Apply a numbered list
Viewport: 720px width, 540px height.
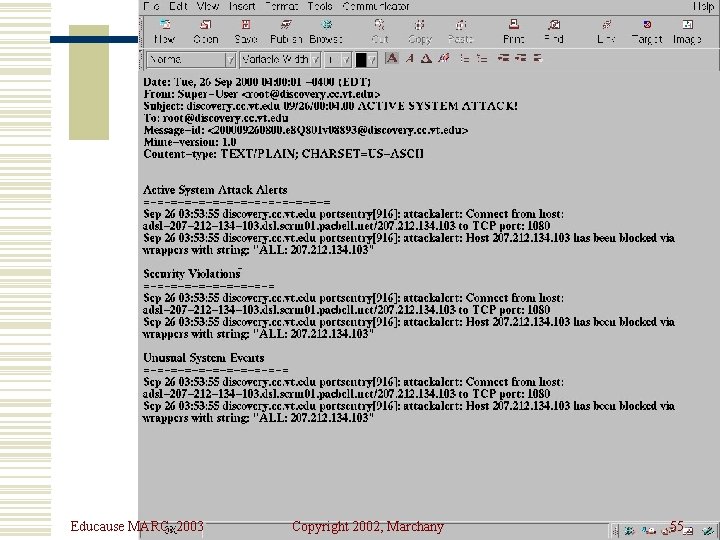pos(482,58)
